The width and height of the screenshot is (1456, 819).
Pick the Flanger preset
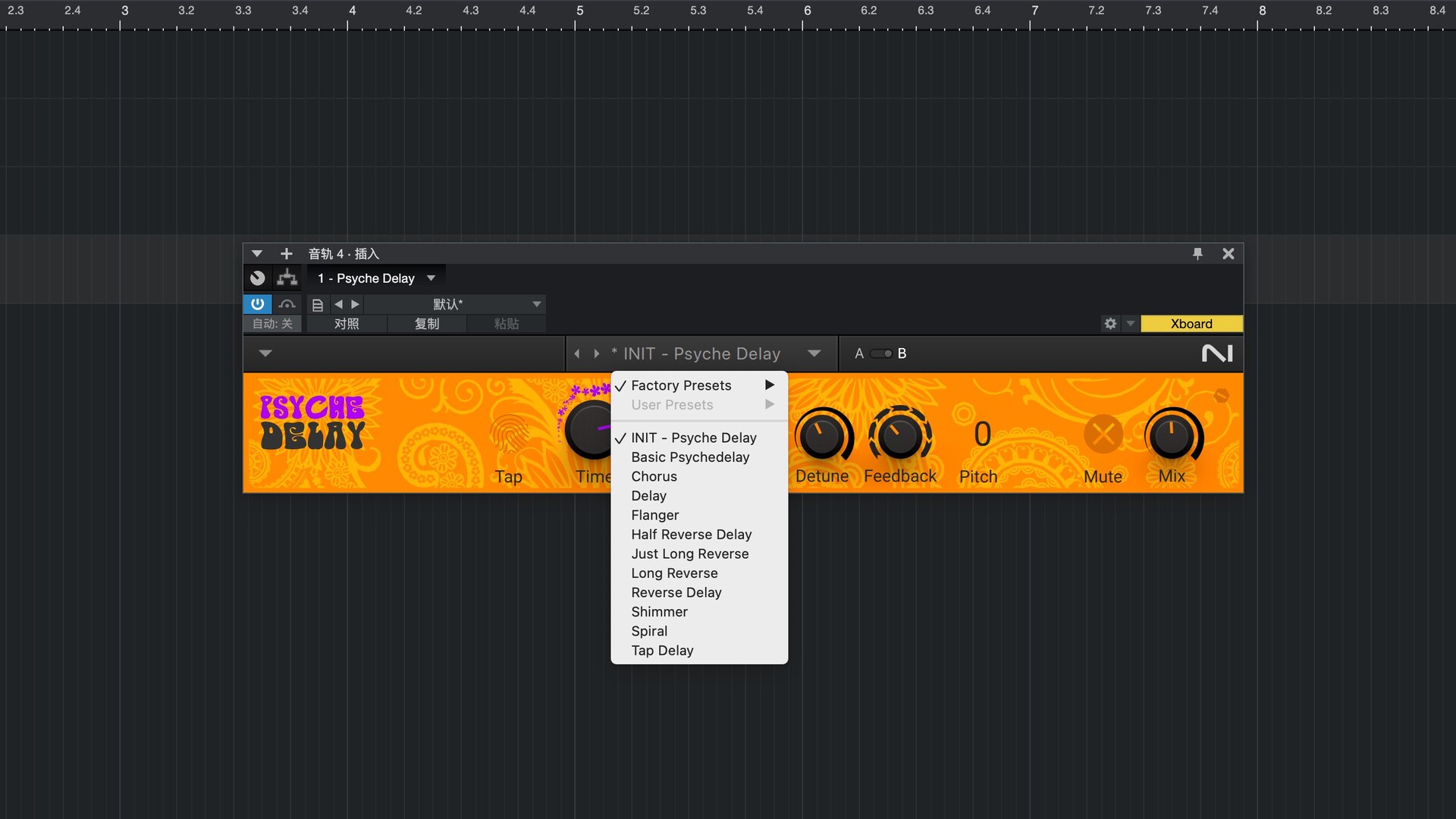(699, 515)
